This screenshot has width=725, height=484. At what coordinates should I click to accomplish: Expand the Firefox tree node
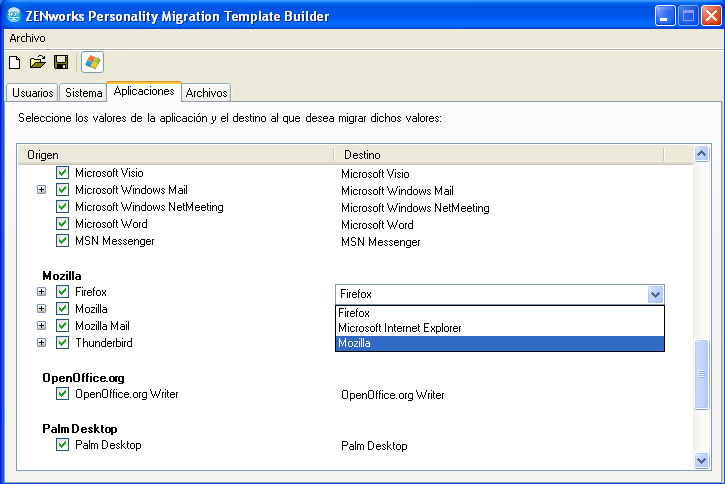[x=42, y=292]
